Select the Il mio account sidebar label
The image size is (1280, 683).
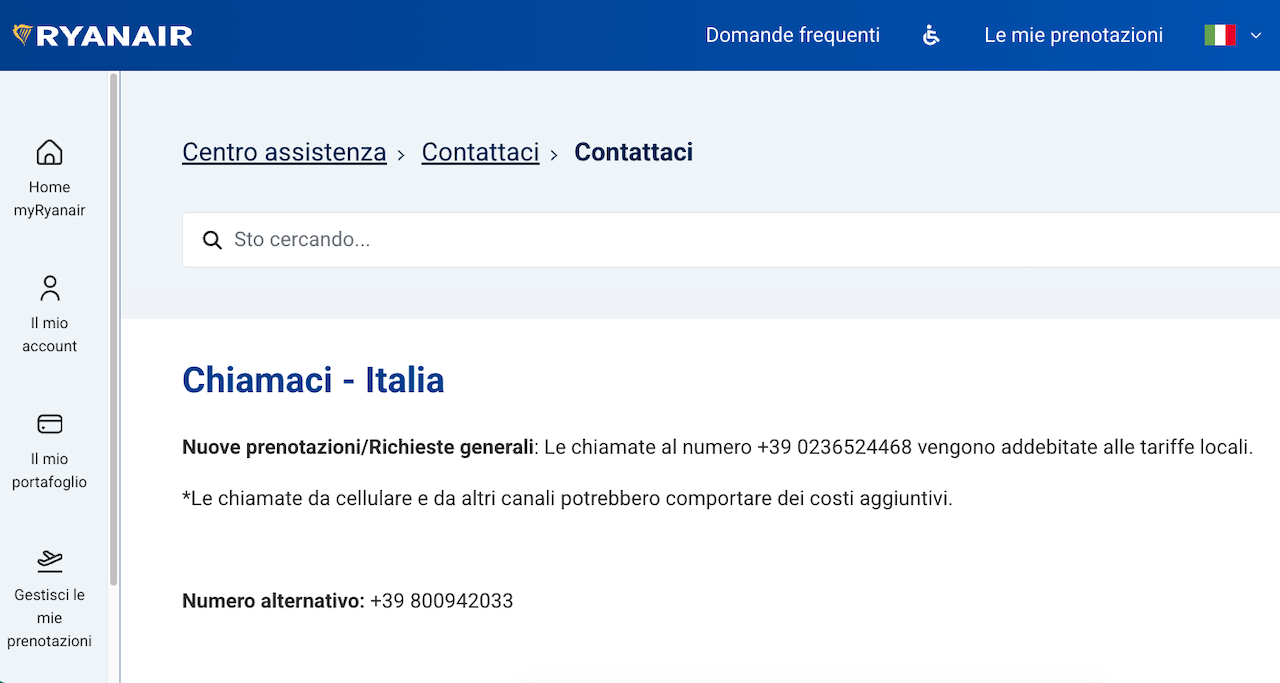[49, 335]
